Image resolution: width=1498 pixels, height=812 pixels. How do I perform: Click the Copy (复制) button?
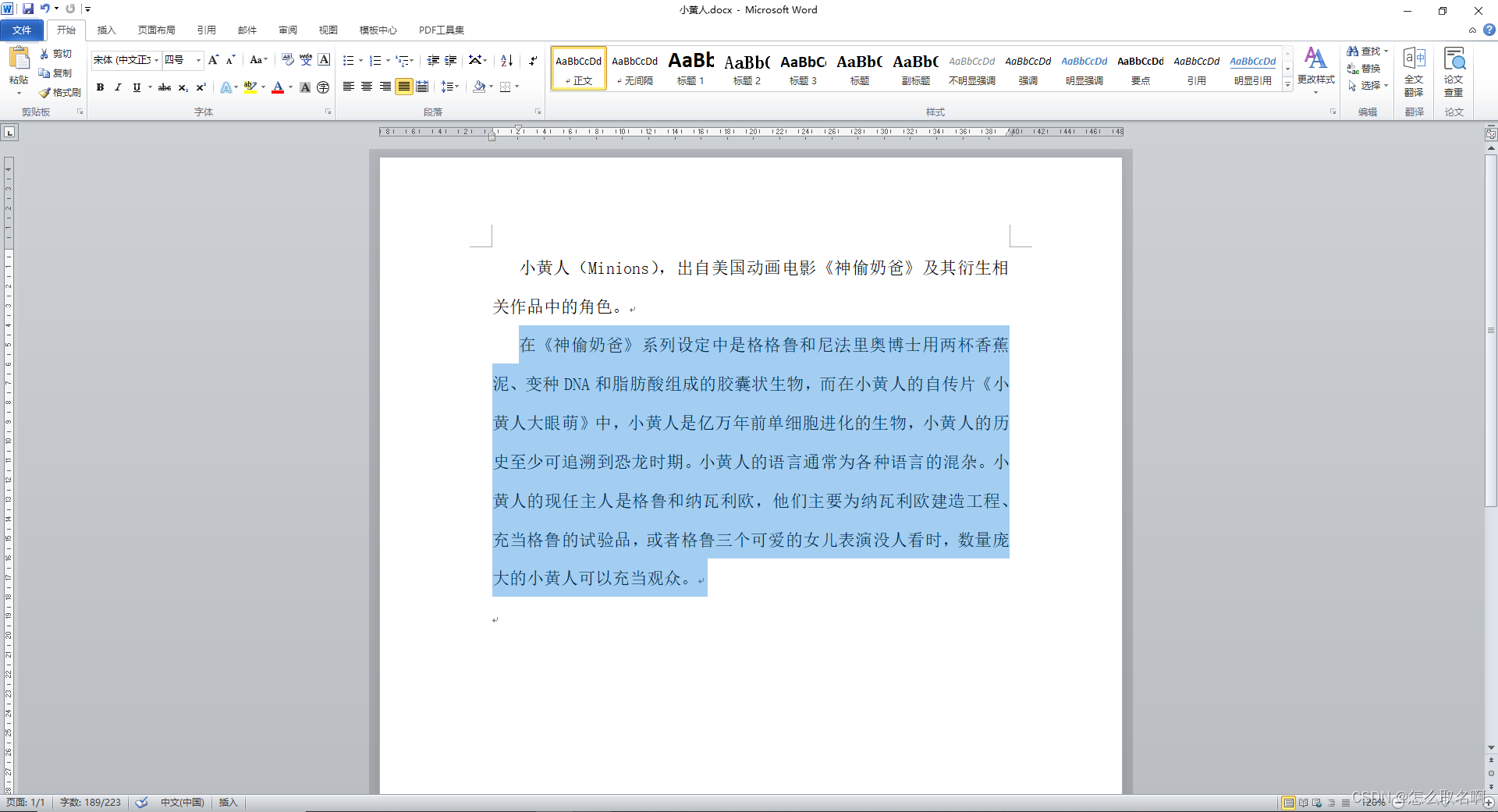coord(56,73)
